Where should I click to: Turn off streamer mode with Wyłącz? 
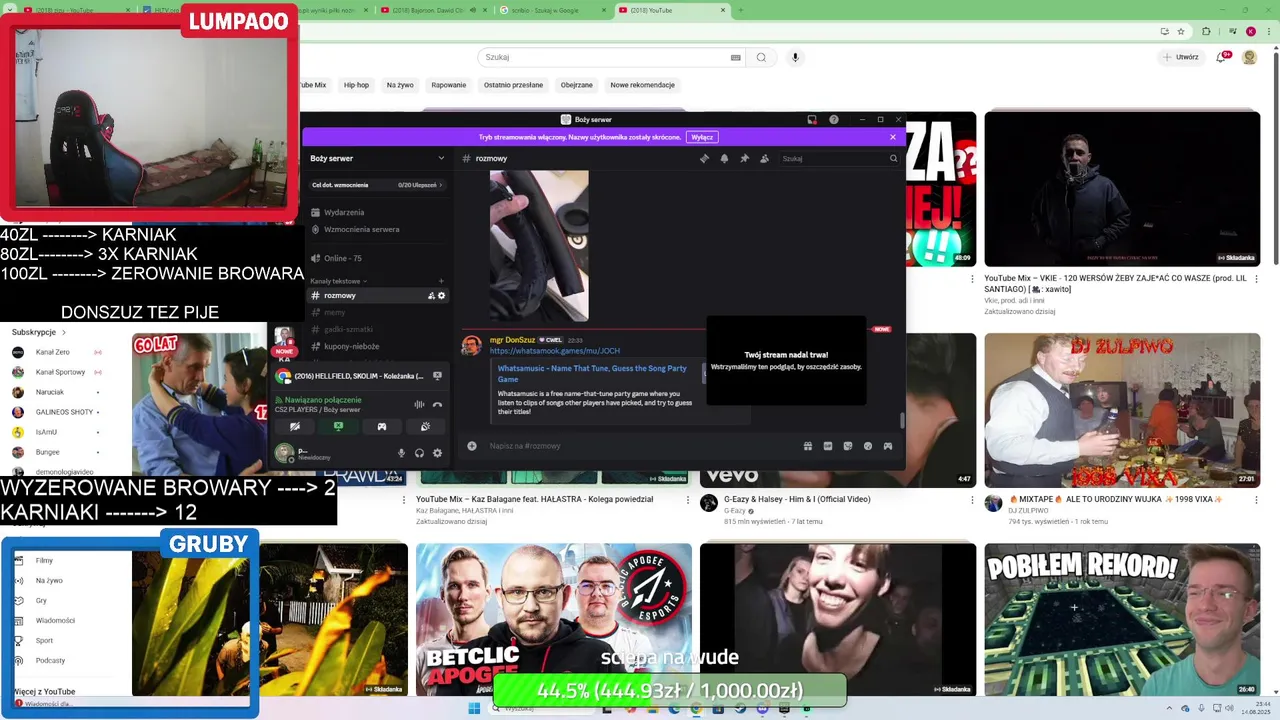tap(702, 137)
